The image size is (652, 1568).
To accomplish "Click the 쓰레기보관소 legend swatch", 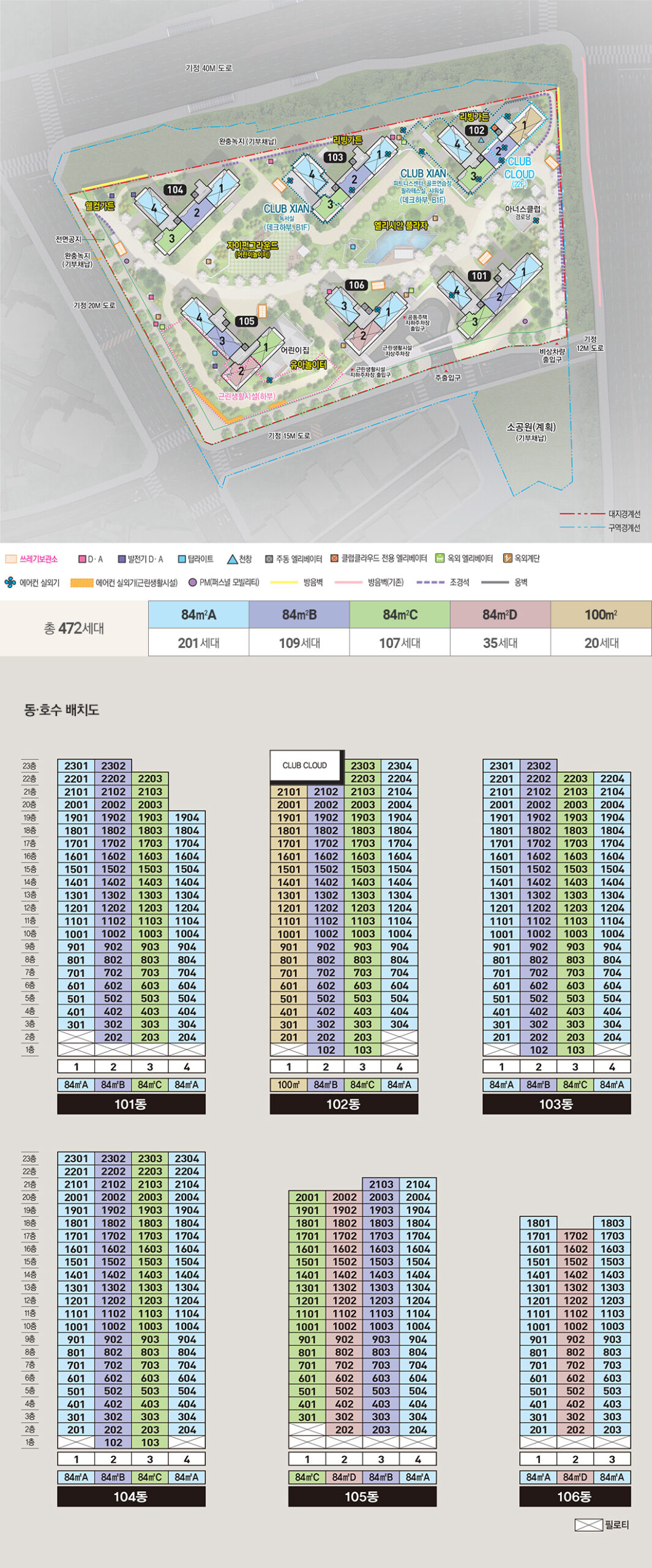I will click(11, 559).
